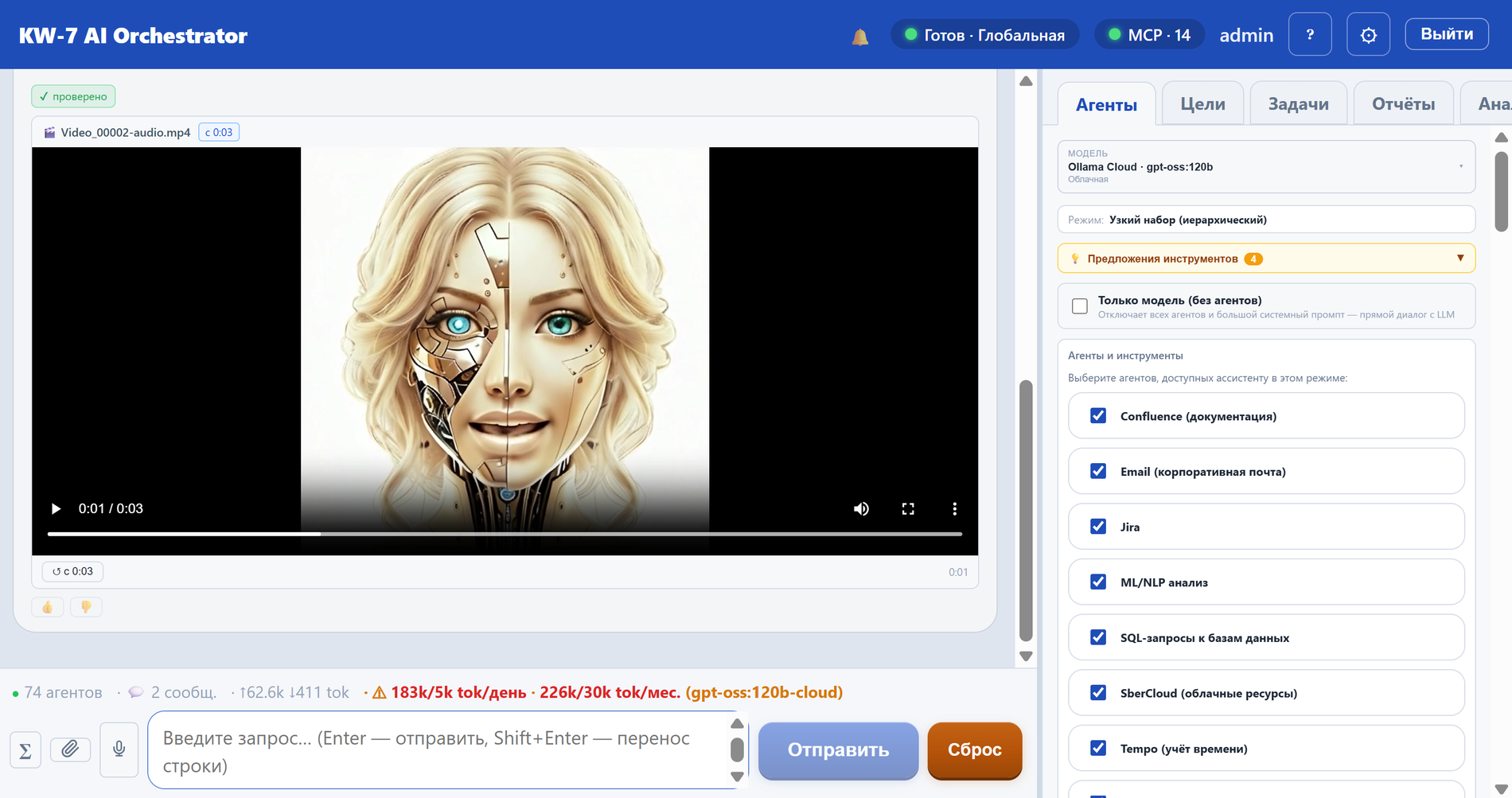
Task: Switch to the Отчёты tab
Action: pyautogui.click(x=1403, y=103)
